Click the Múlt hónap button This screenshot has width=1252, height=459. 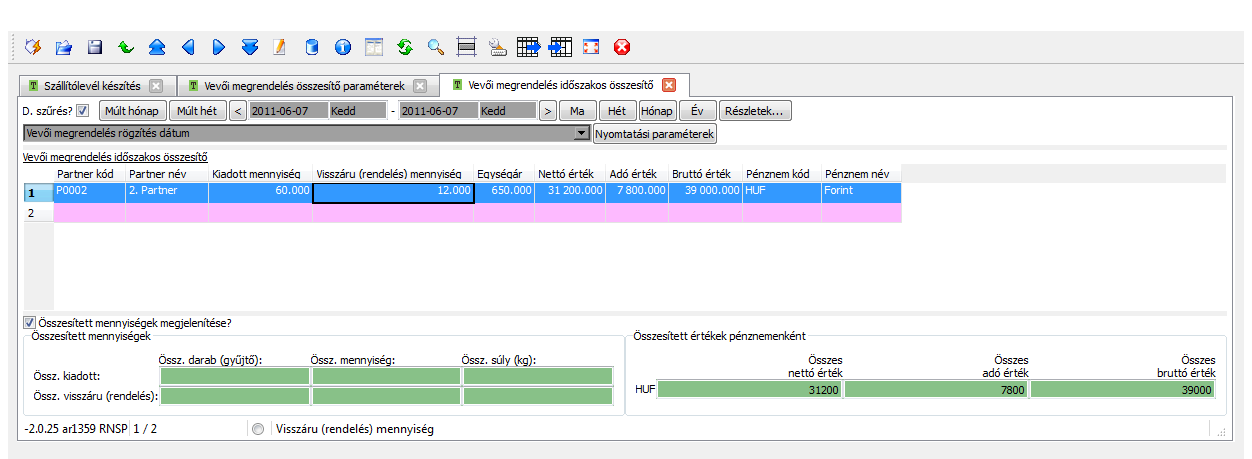(132, 111)
